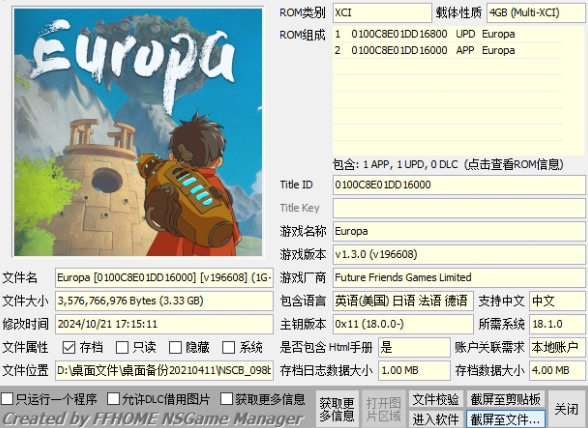Viewport: 588px width, 428px height.
Task: Click the 文件位置 path field
Action: tap(164, 371)
